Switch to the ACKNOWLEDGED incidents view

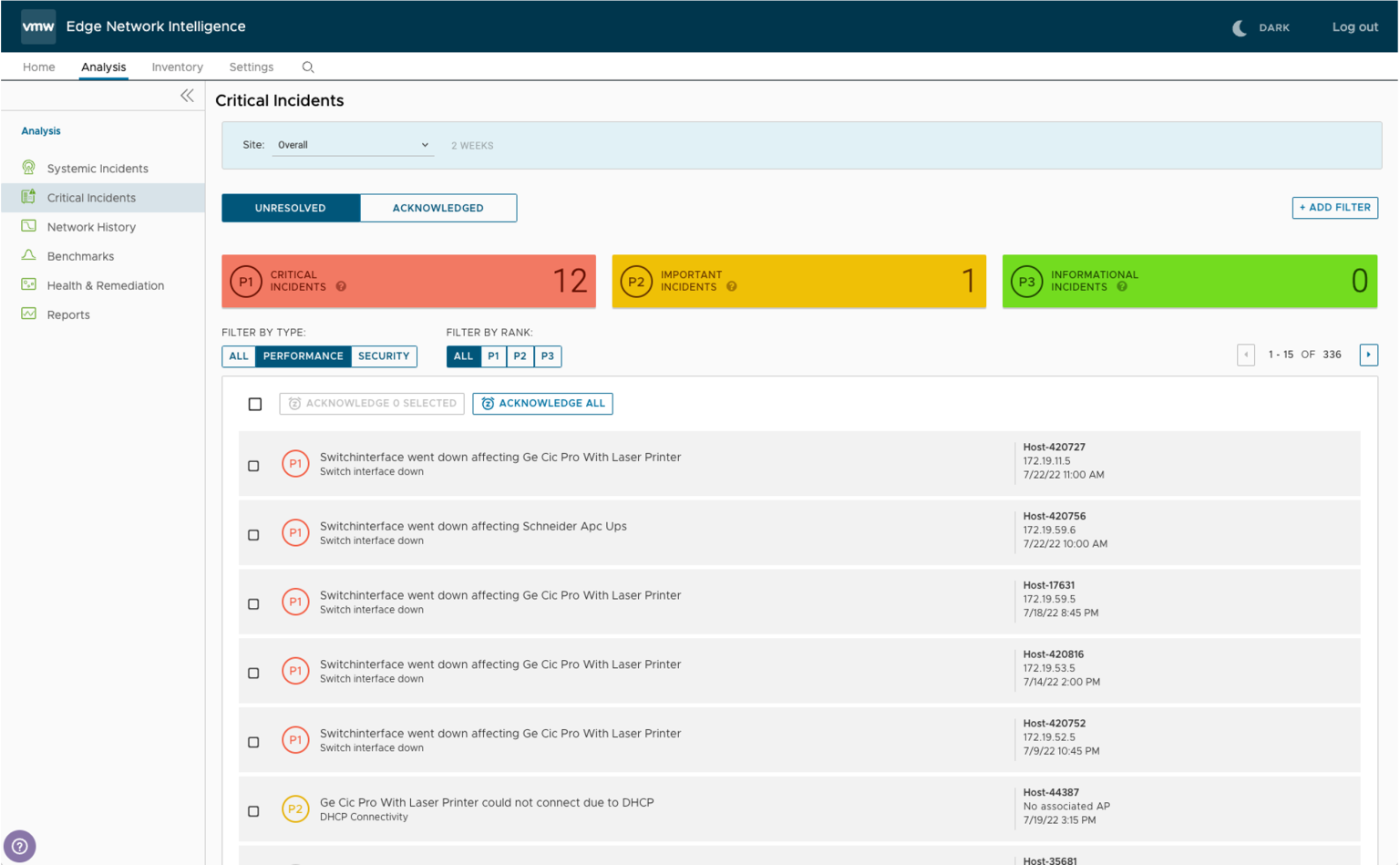[x=438, y=208]
